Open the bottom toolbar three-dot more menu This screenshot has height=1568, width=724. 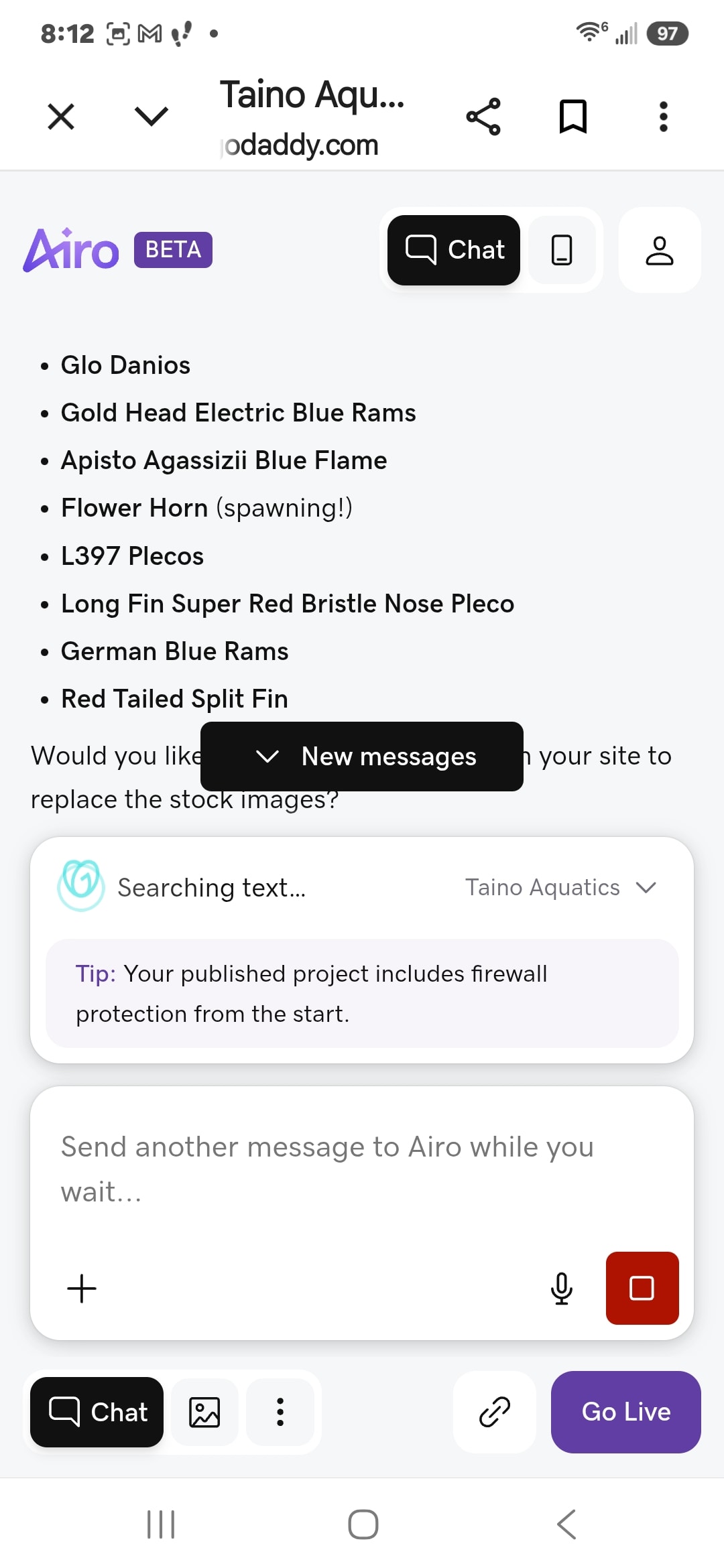(280, 1412)
